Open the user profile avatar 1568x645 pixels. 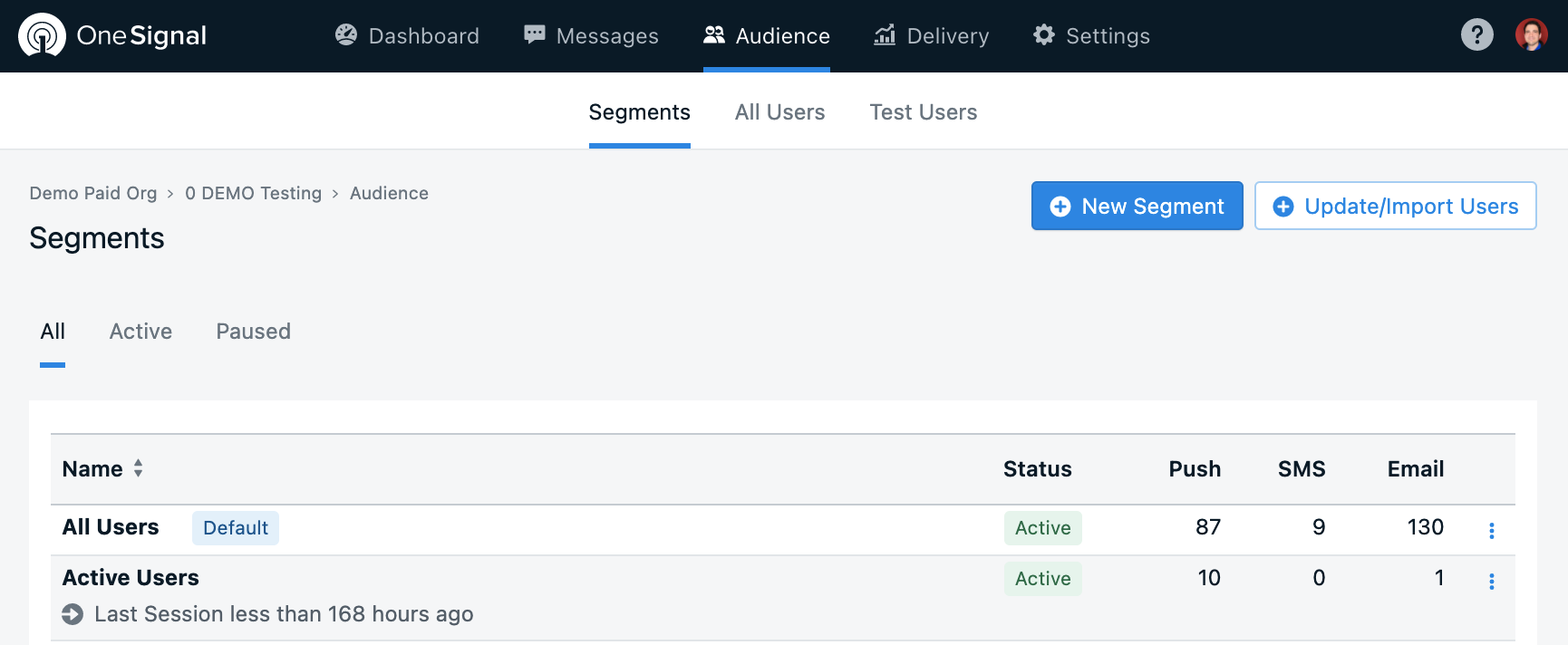[1531, 35]
